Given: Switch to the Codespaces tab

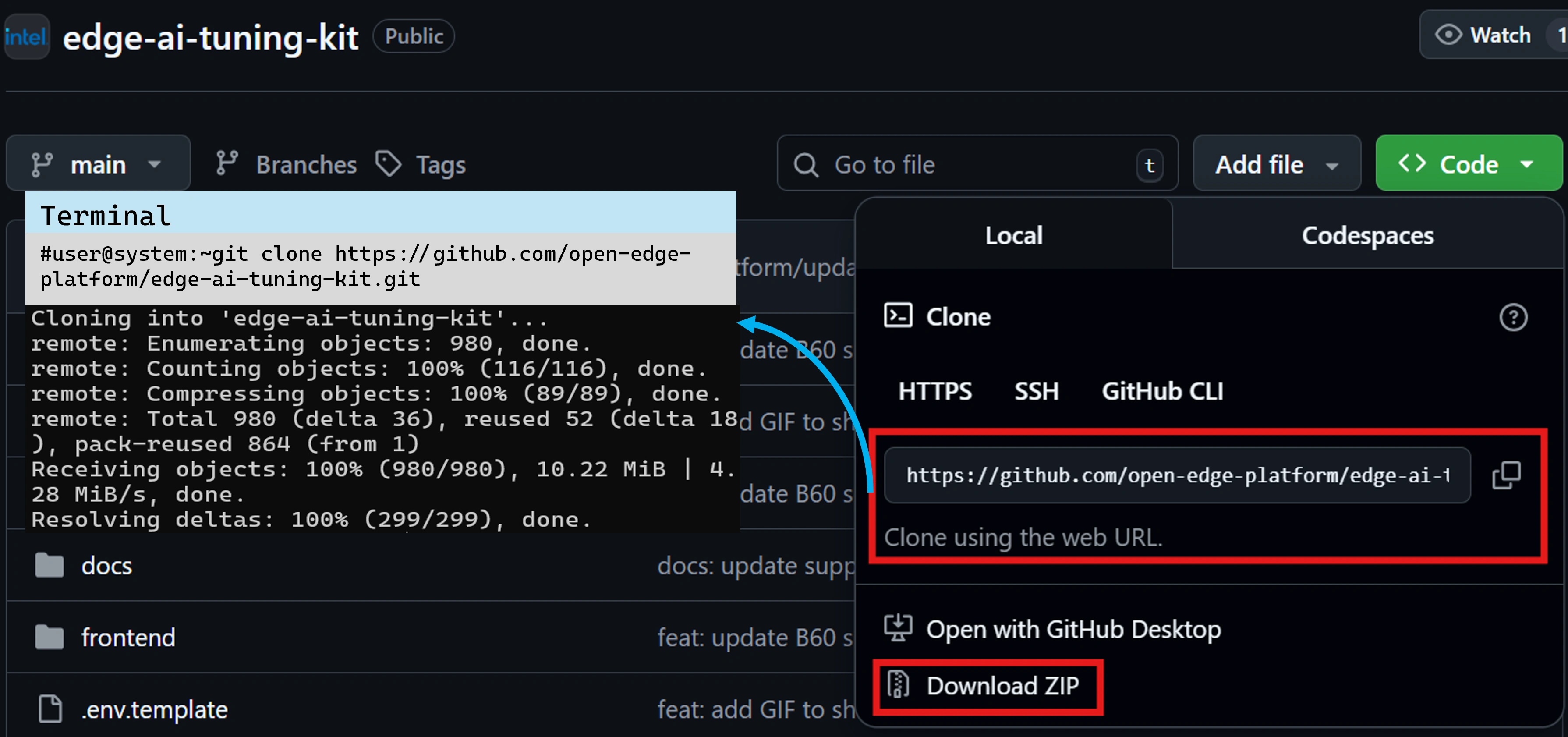Looking at the screenshot, I should (x=1367, y=236).
